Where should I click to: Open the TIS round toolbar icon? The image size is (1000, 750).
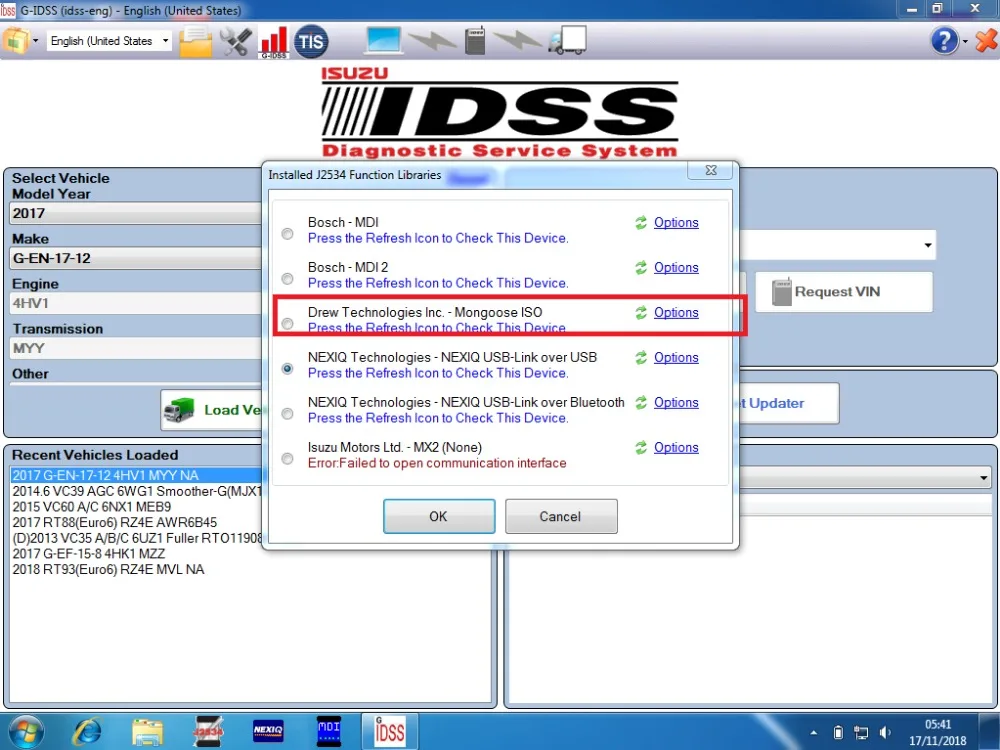[311, 41]
